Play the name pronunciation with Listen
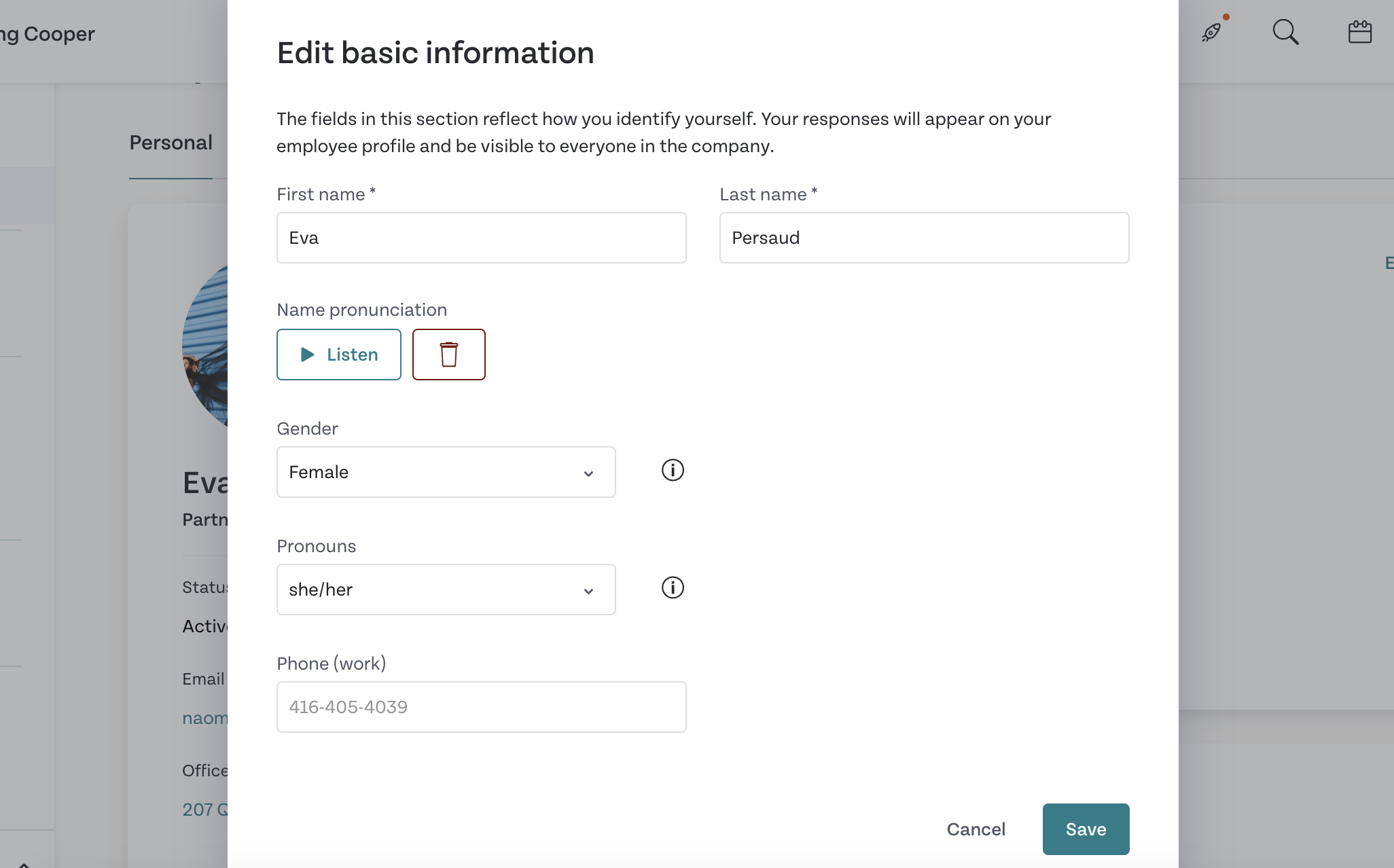This screenshot has width=1394, height=868. [x=338, y=354]
